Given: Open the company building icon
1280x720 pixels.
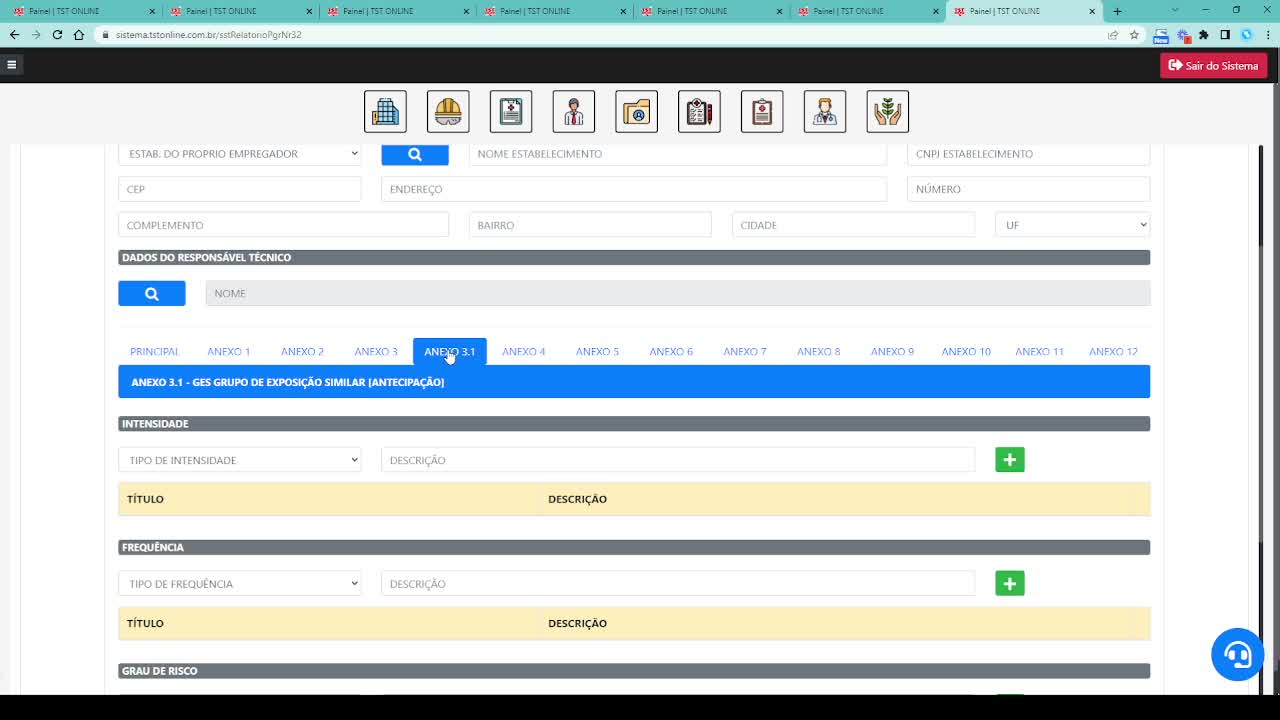Looking at the screenshot, I should tap(385, 112).
